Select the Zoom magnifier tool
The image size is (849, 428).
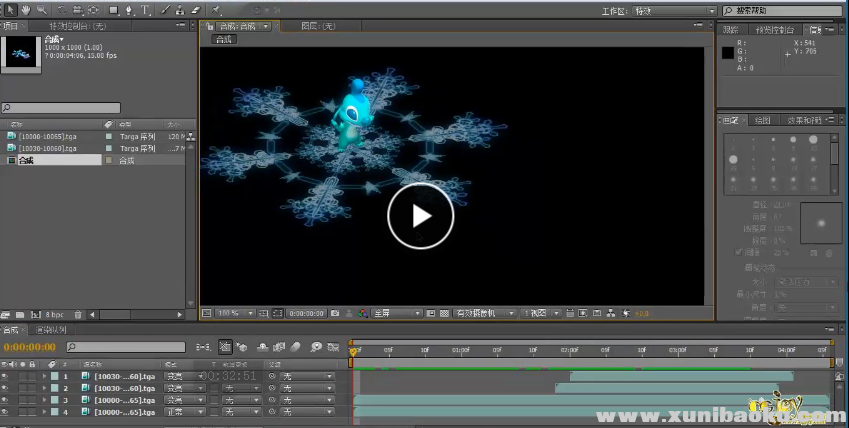pos(42,10)
